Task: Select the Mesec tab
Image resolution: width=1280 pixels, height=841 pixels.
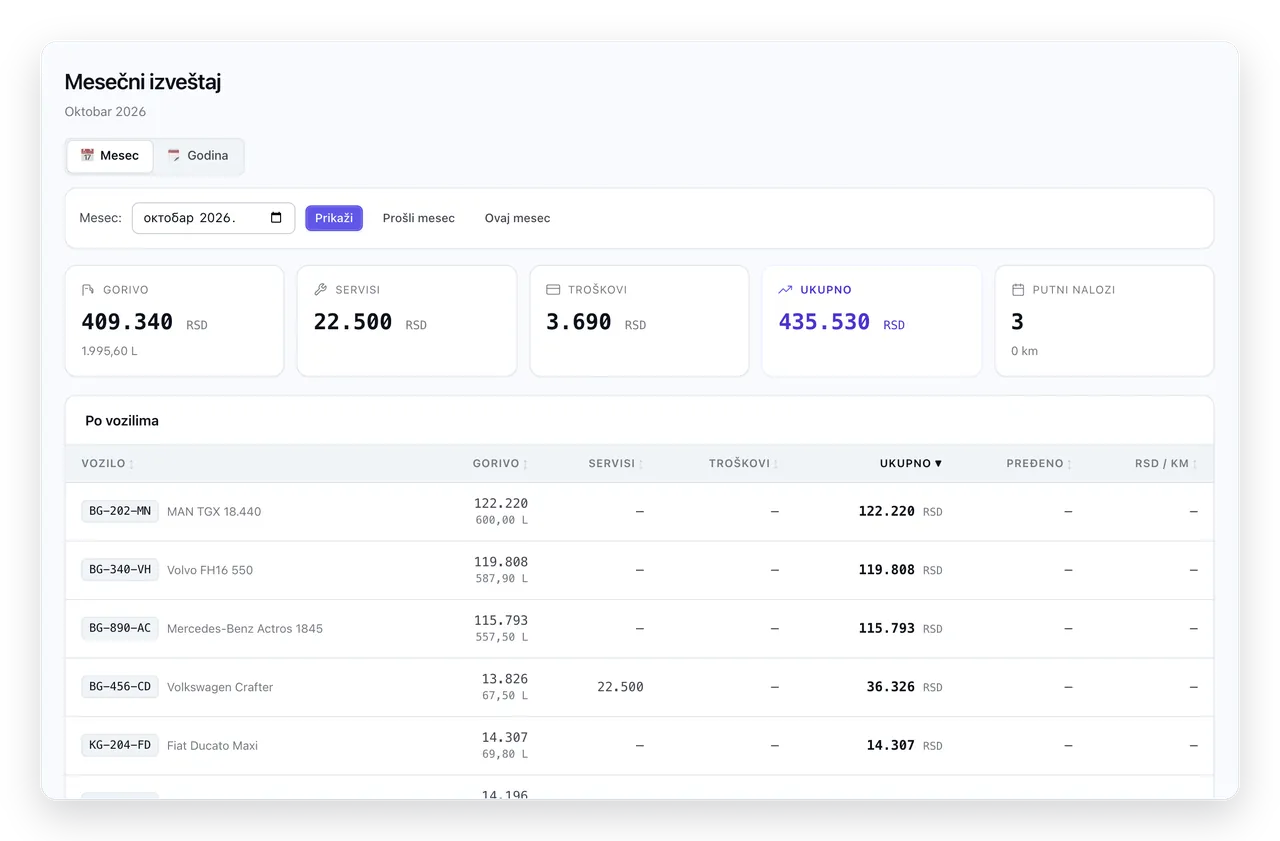Action: 110,156
